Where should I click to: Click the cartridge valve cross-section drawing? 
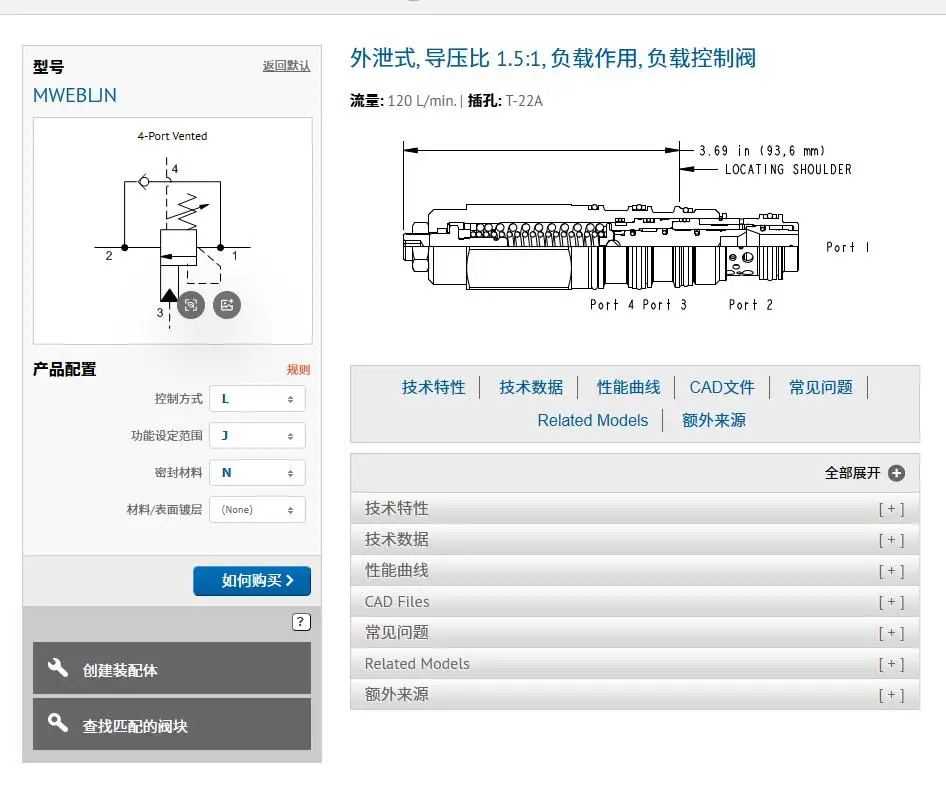tap(601, 246)
